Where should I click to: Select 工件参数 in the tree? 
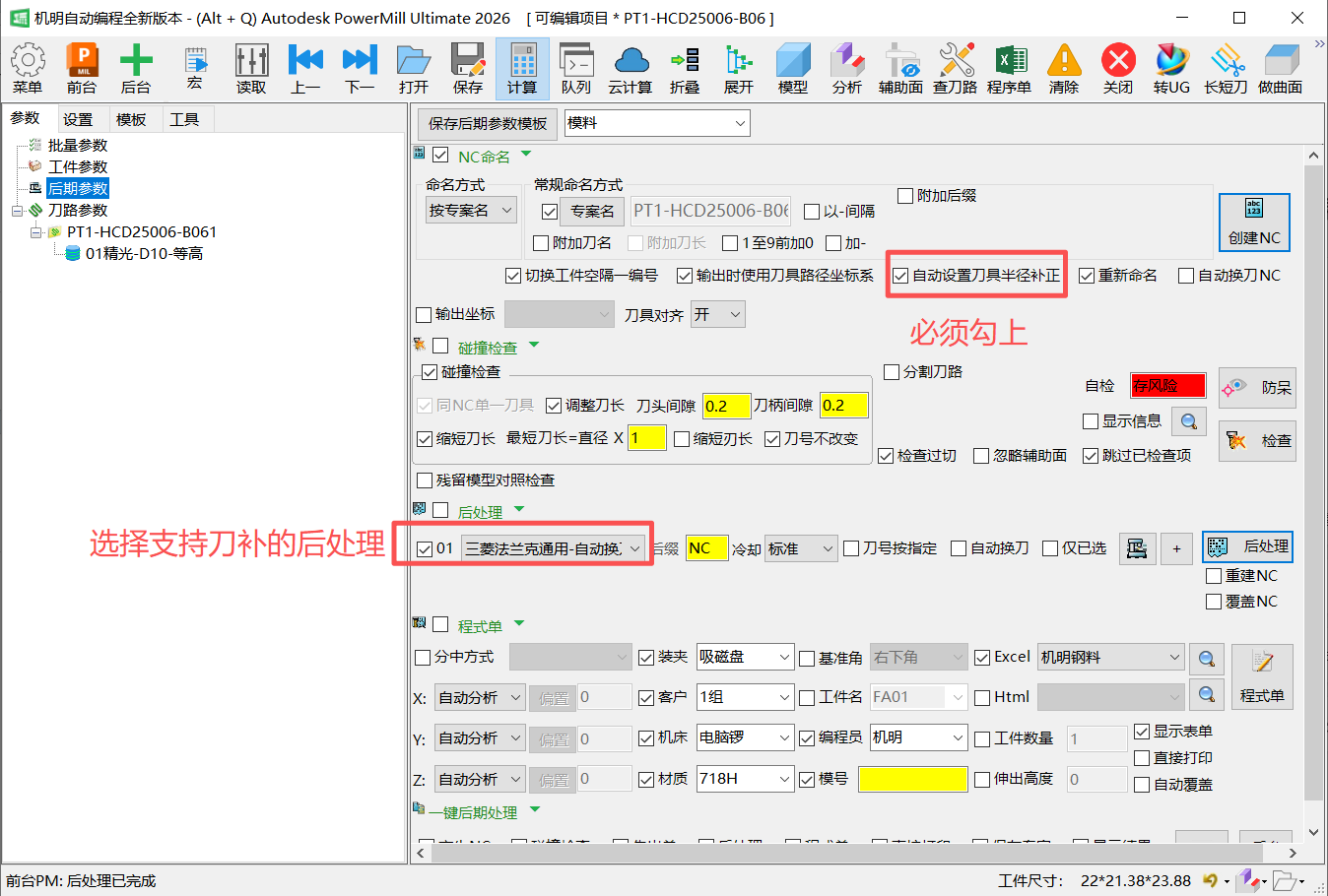tap(78, 167)
